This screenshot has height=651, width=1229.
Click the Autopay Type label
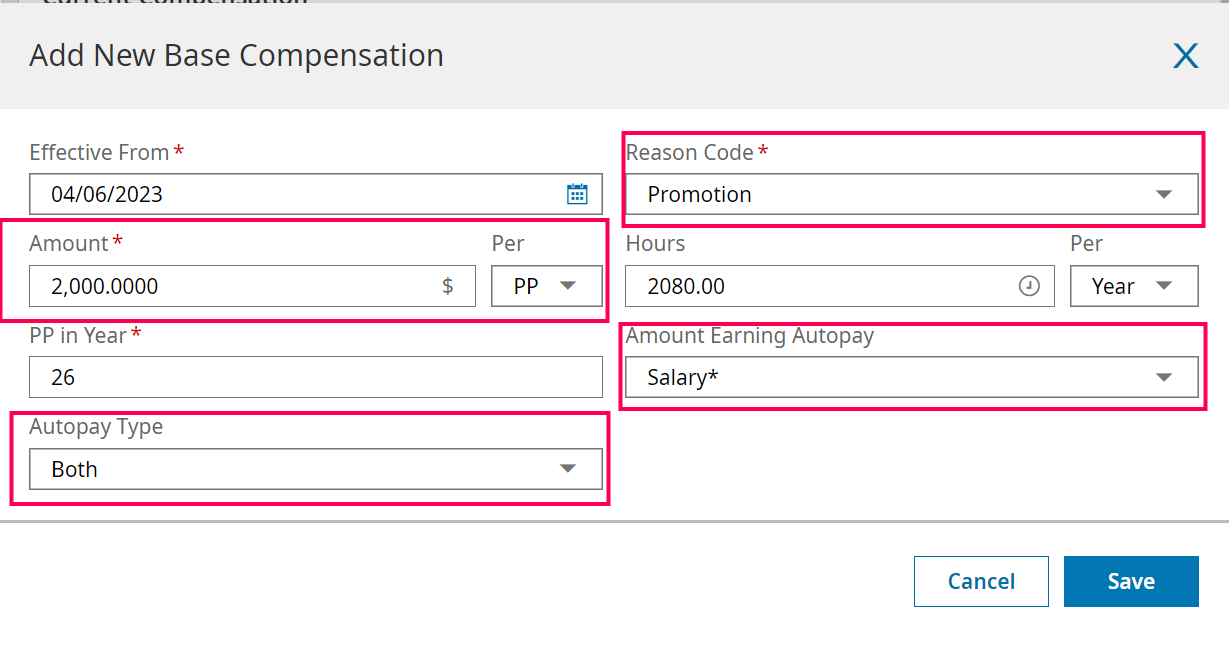click(96, 427)
